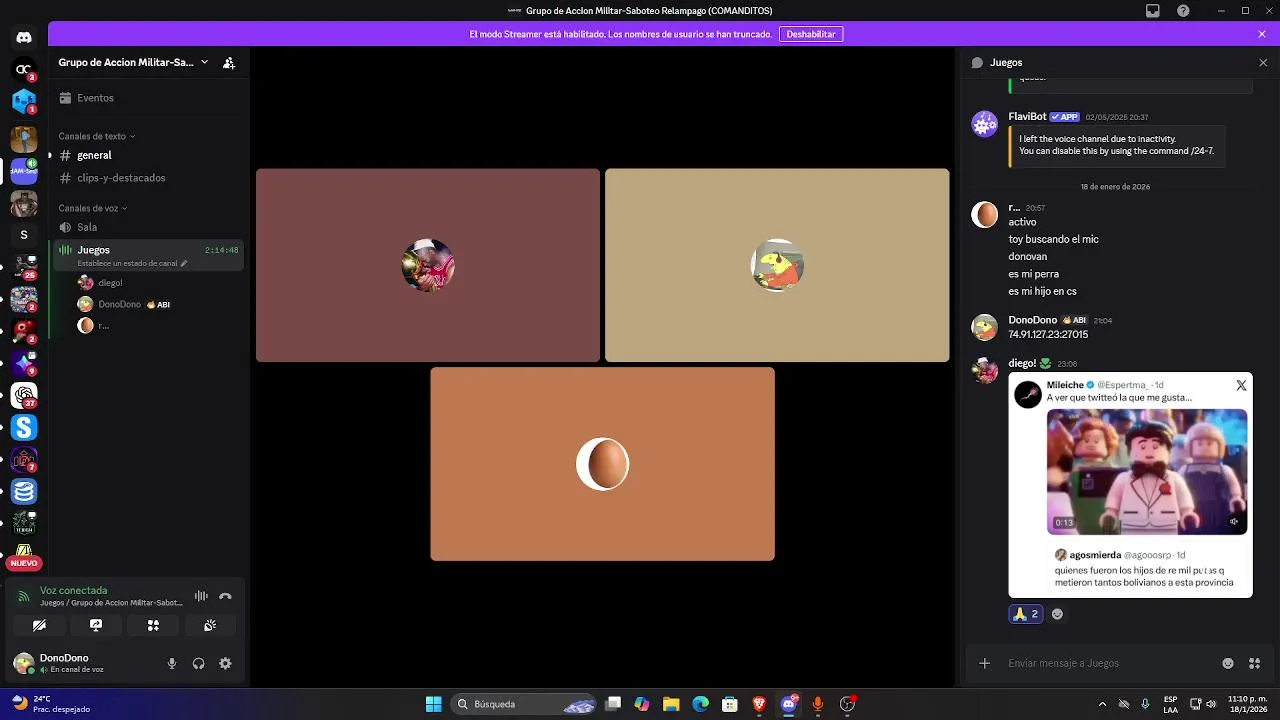Open user settings gear
The image size is (1280, 720).
click(225, 663)
